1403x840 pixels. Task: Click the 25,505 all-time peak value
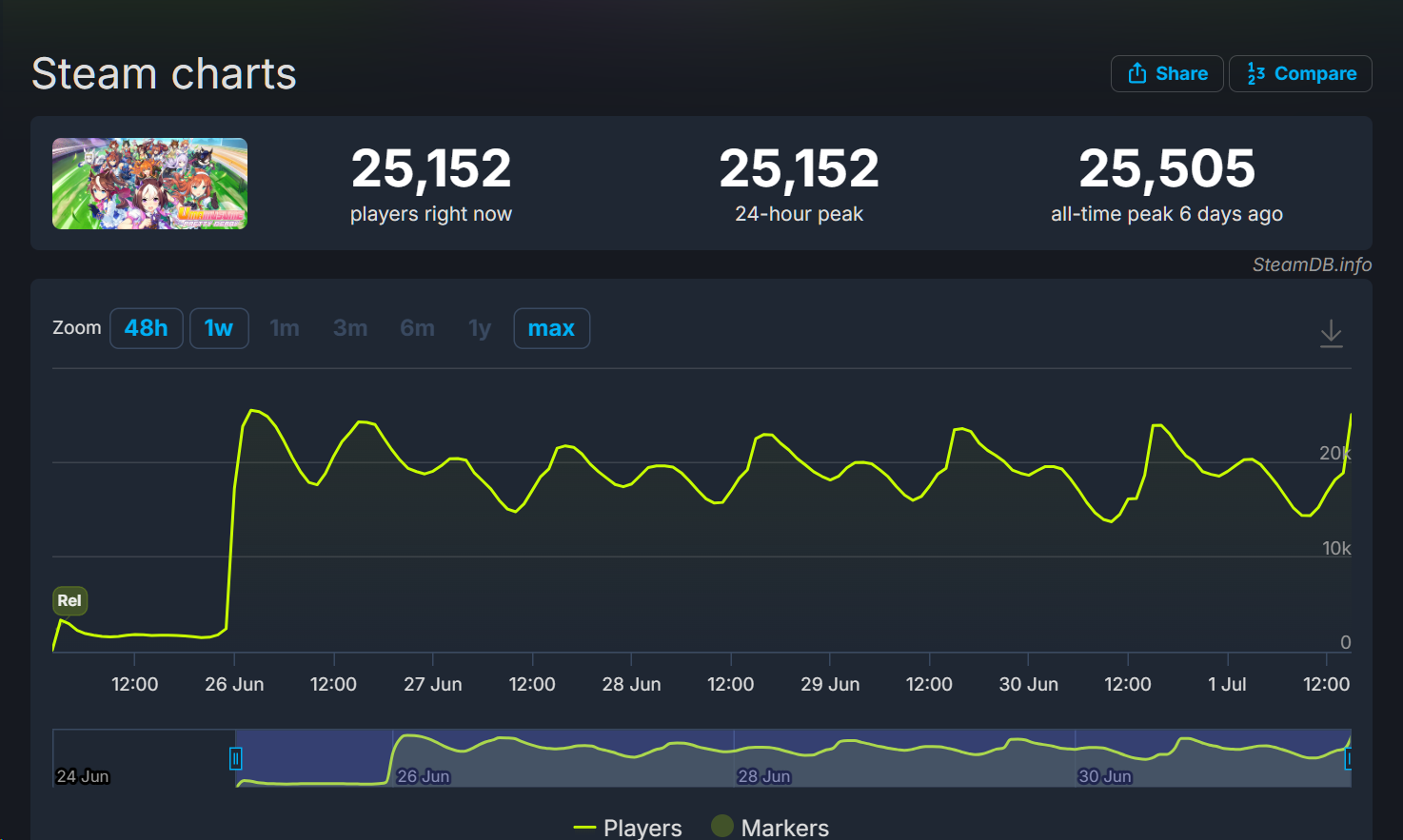click(x=1167, y=168)
